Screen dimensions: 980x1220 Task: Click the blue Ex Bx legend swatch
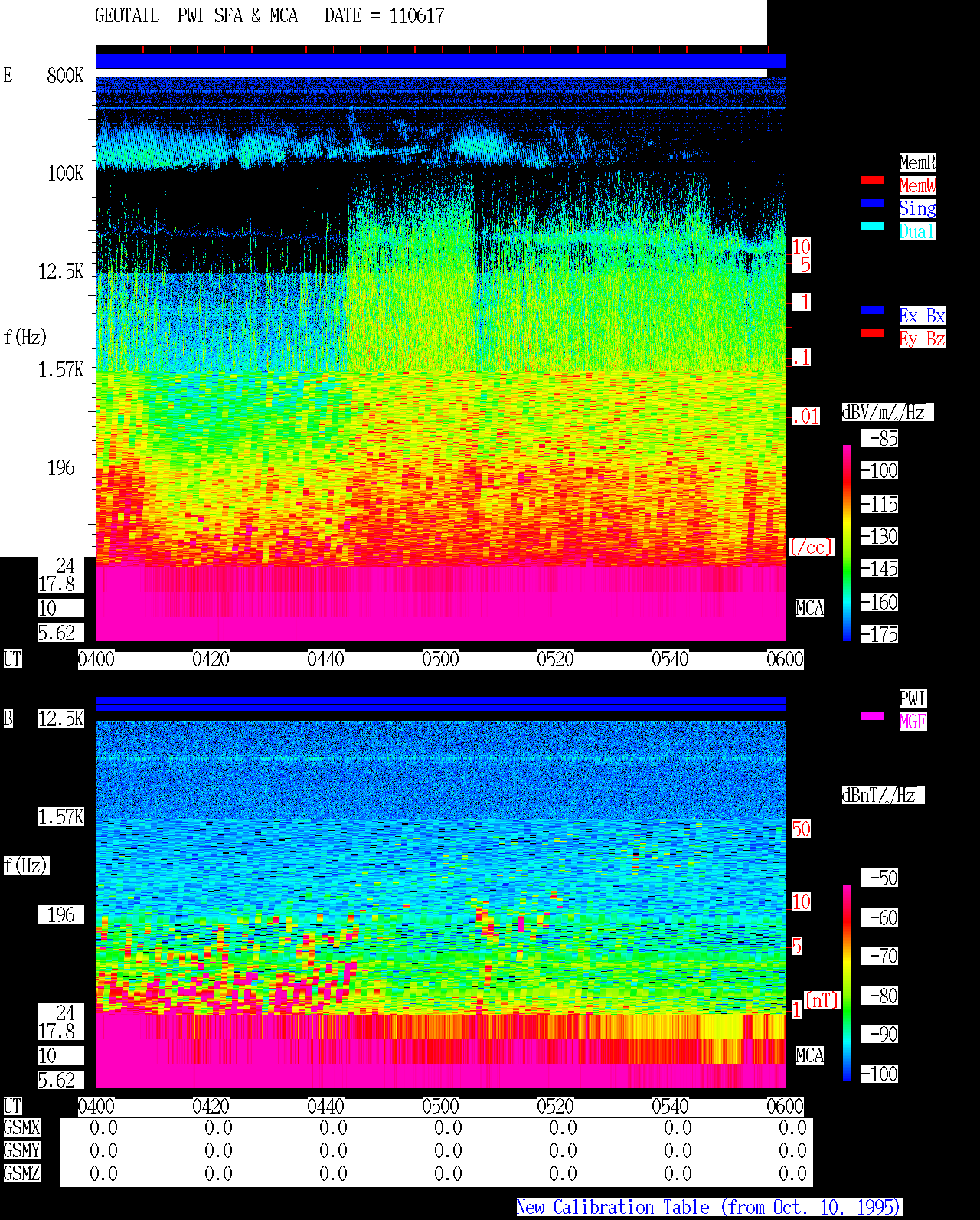(x=873, y=310)
